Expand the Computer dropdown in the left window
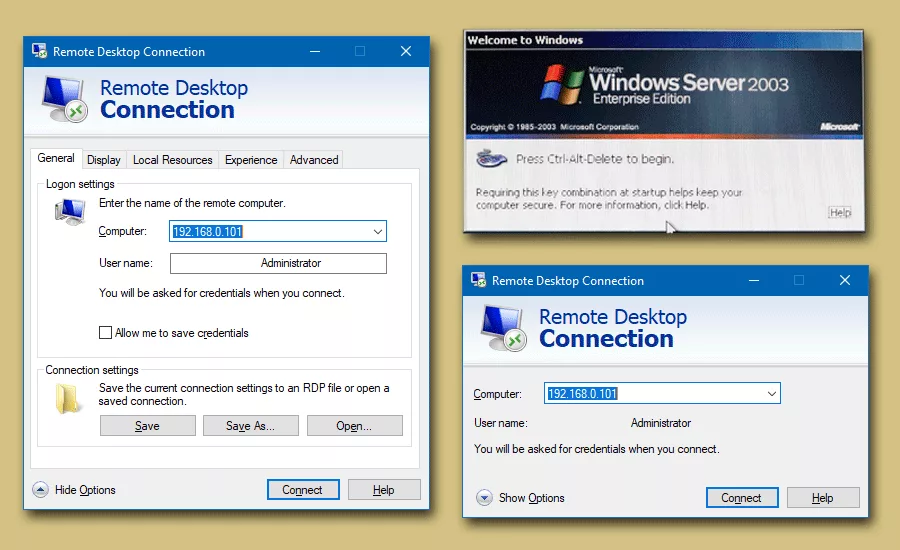Image resolution: width=900 pixels, height=550 pixels. click(x=377, y=232)
